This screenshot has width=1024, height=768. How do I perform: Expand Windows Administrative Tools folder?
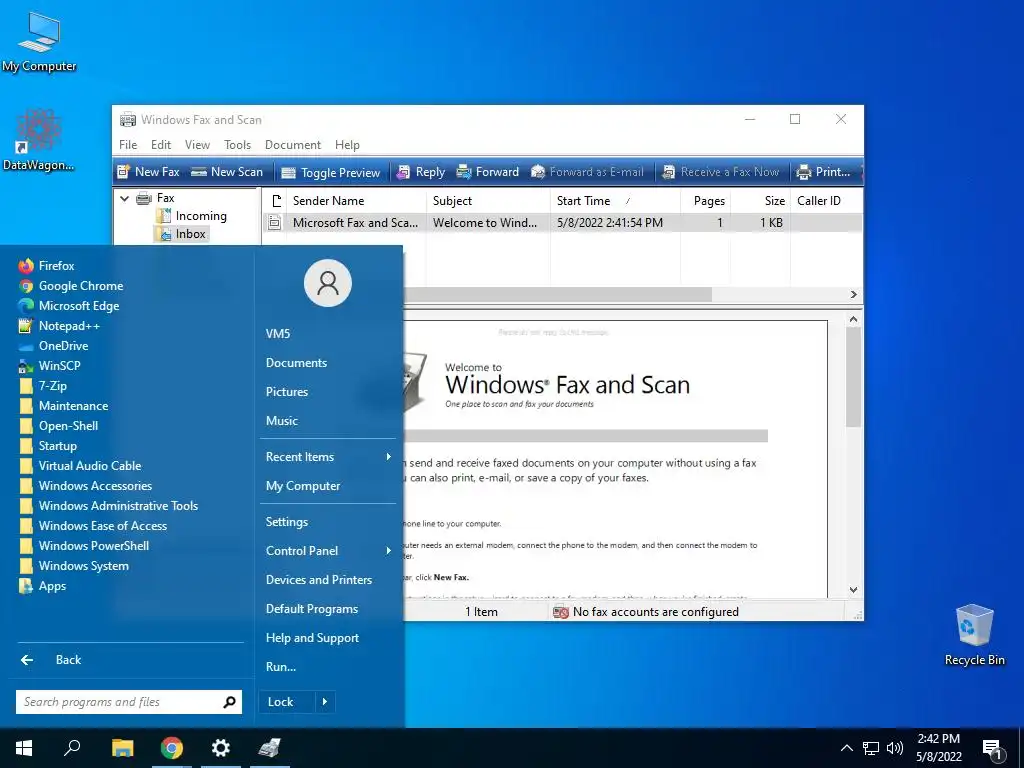[x=108, y=506]
